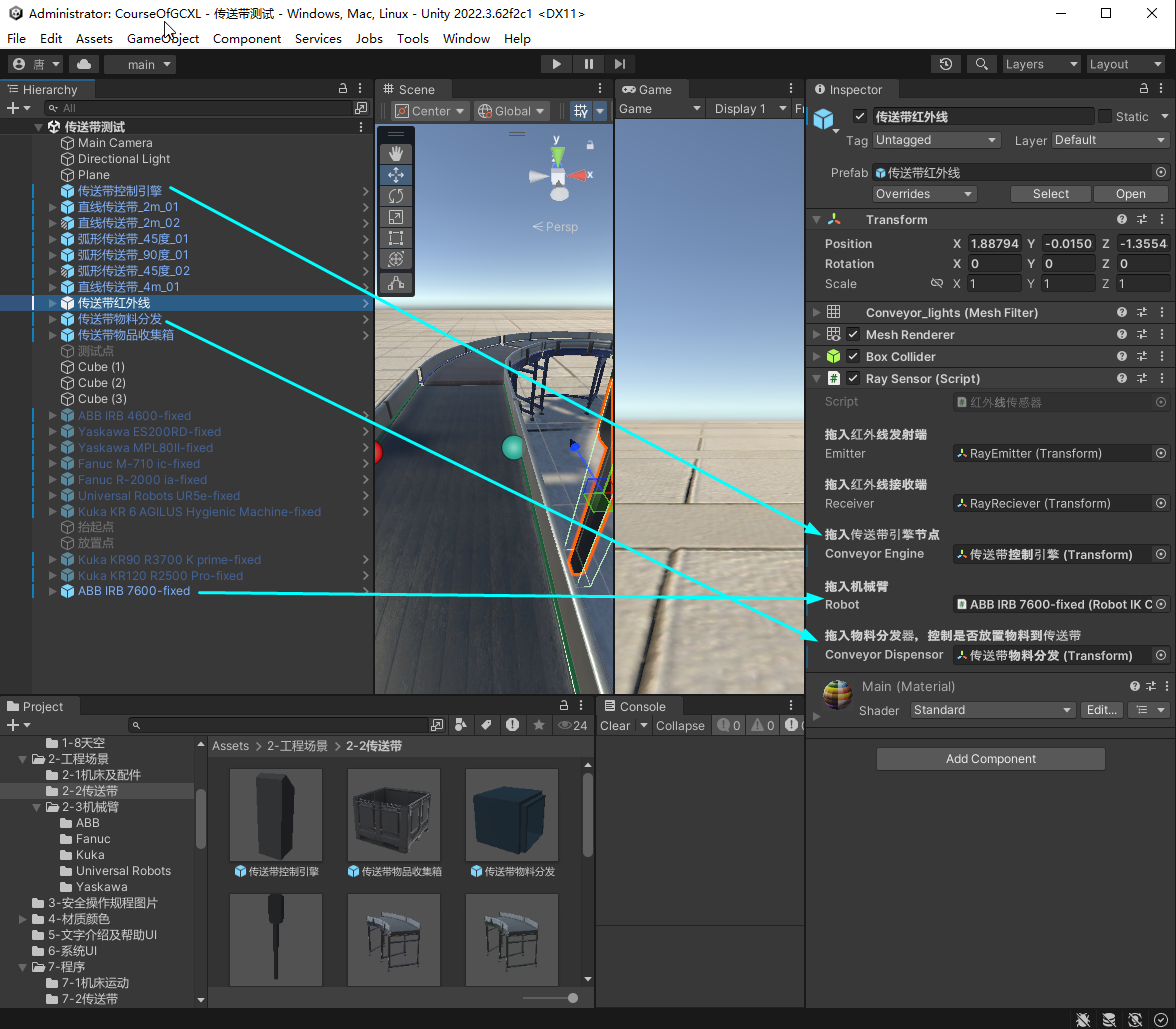Expand ABB IRB 7600-fixed in Hierarchy
This screenshot has width=1176, height=1029.
pyautogui.click(x=52, y=591)
